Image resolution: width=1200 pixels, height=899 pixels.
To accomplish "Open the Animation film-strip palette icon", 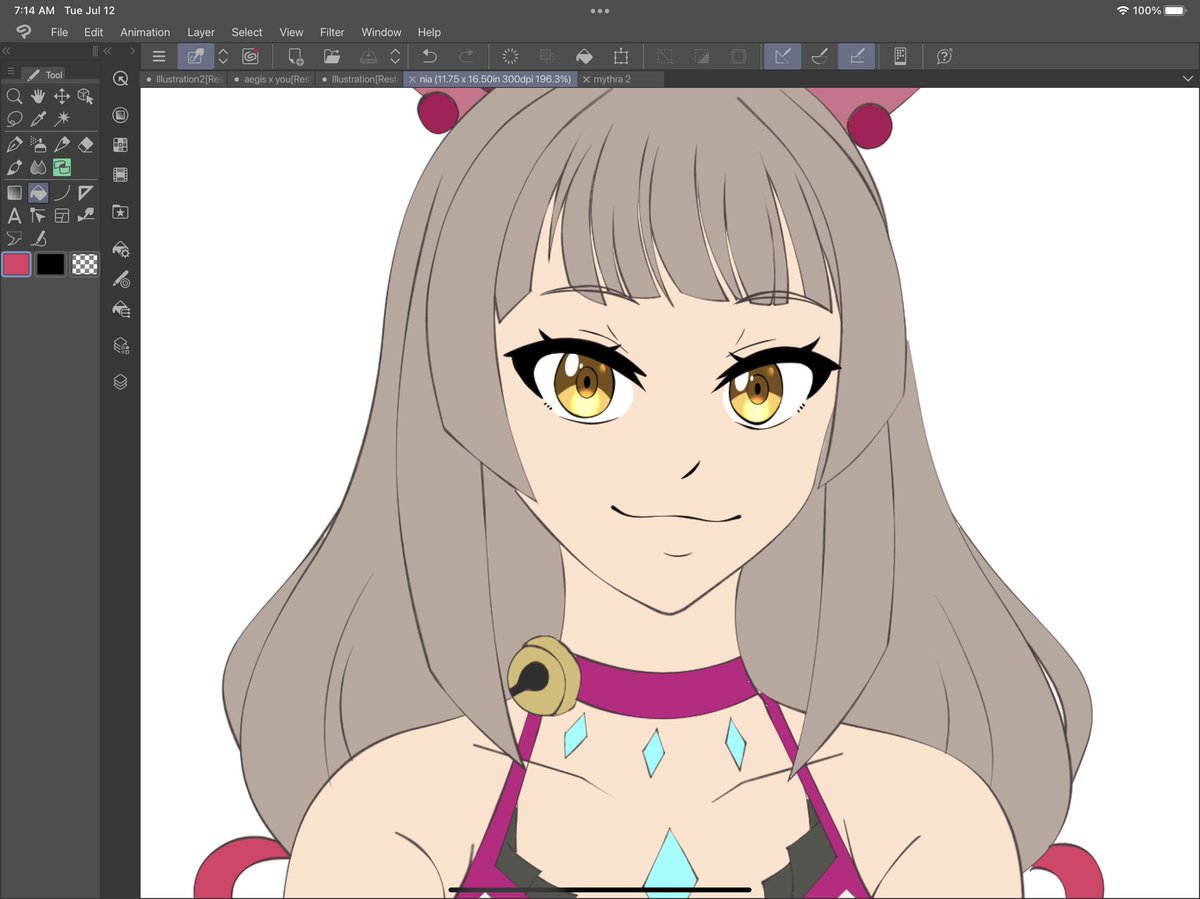I will pyautogui.click(x=121, y=175).
